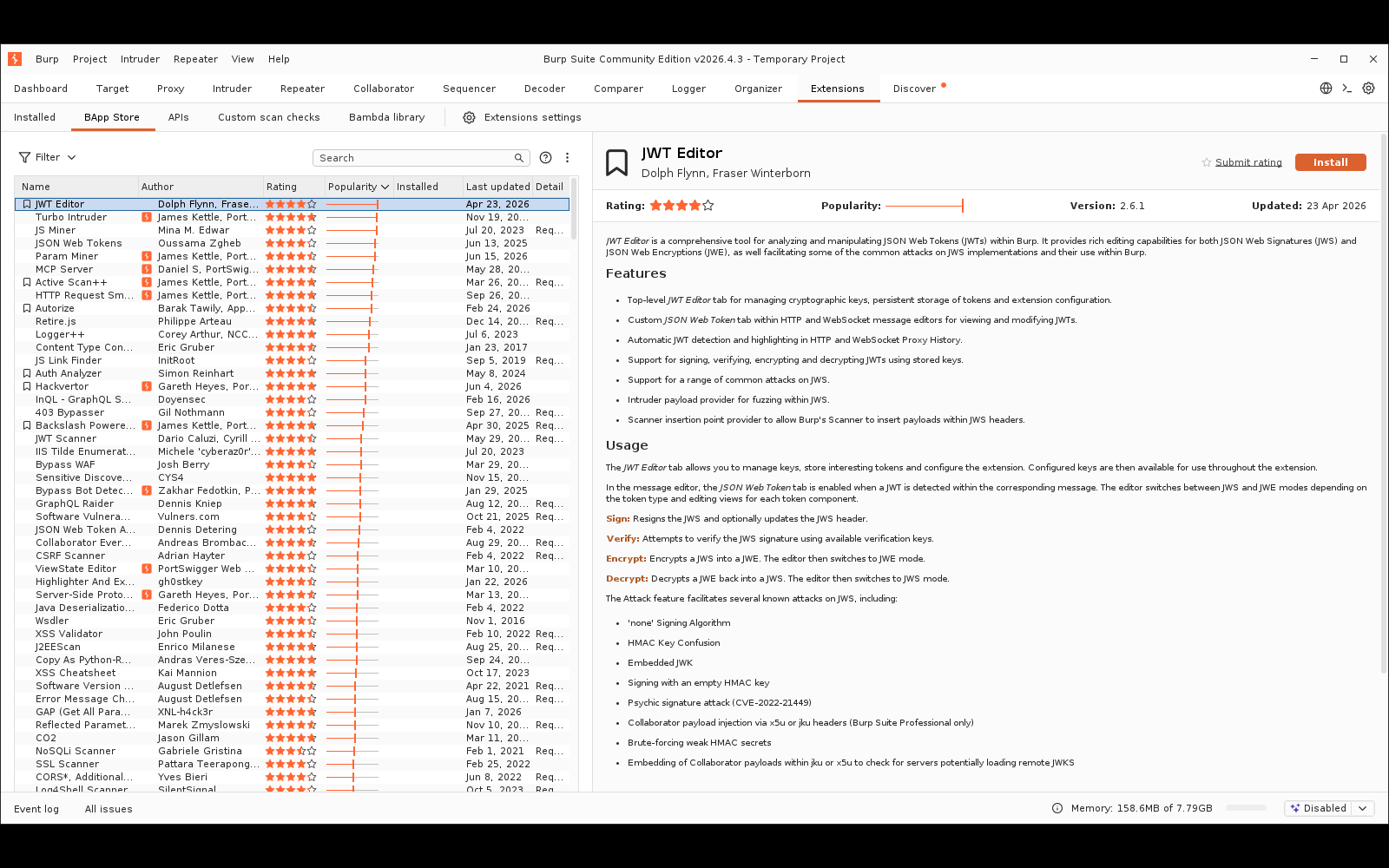Click PortSwigger badge on ViewState Editor row
Viewport: 1389px width, 868px height.
[147, 569]
